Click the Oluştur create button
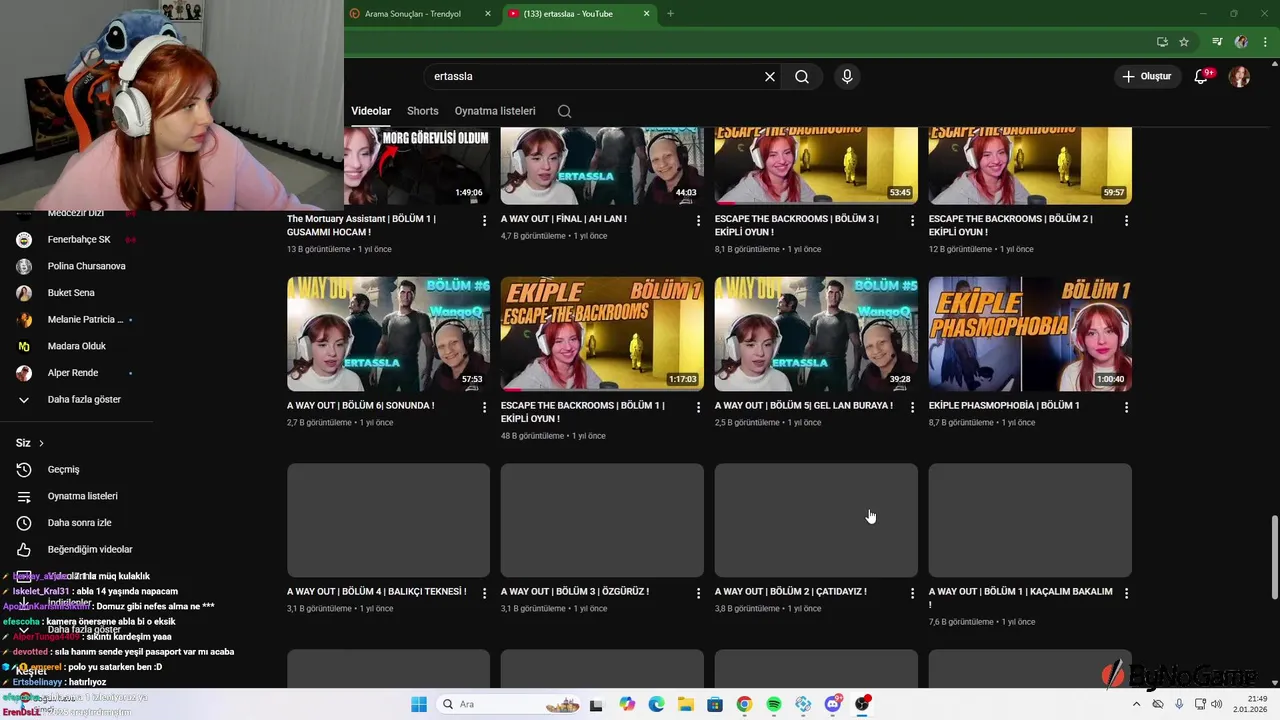The height and width of the screenshot is (720, 1280). click(1146, 76)
